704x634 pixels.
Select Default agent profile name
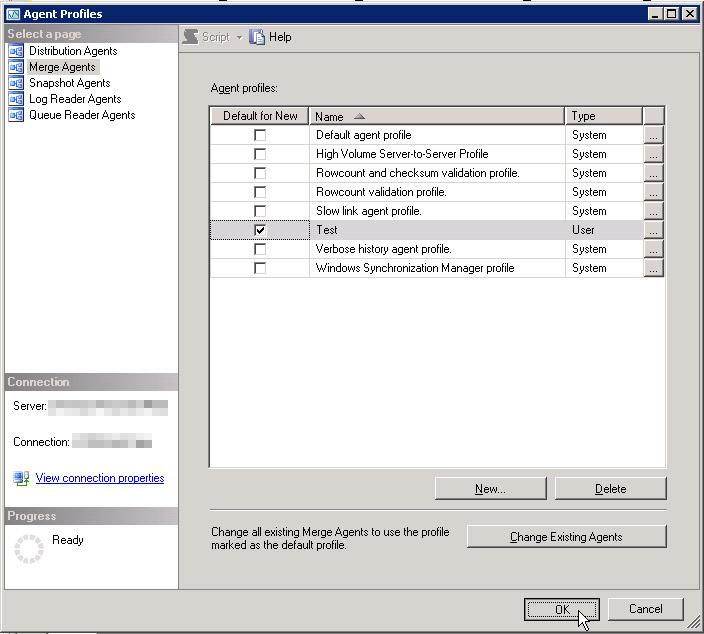tap(364, 135)
